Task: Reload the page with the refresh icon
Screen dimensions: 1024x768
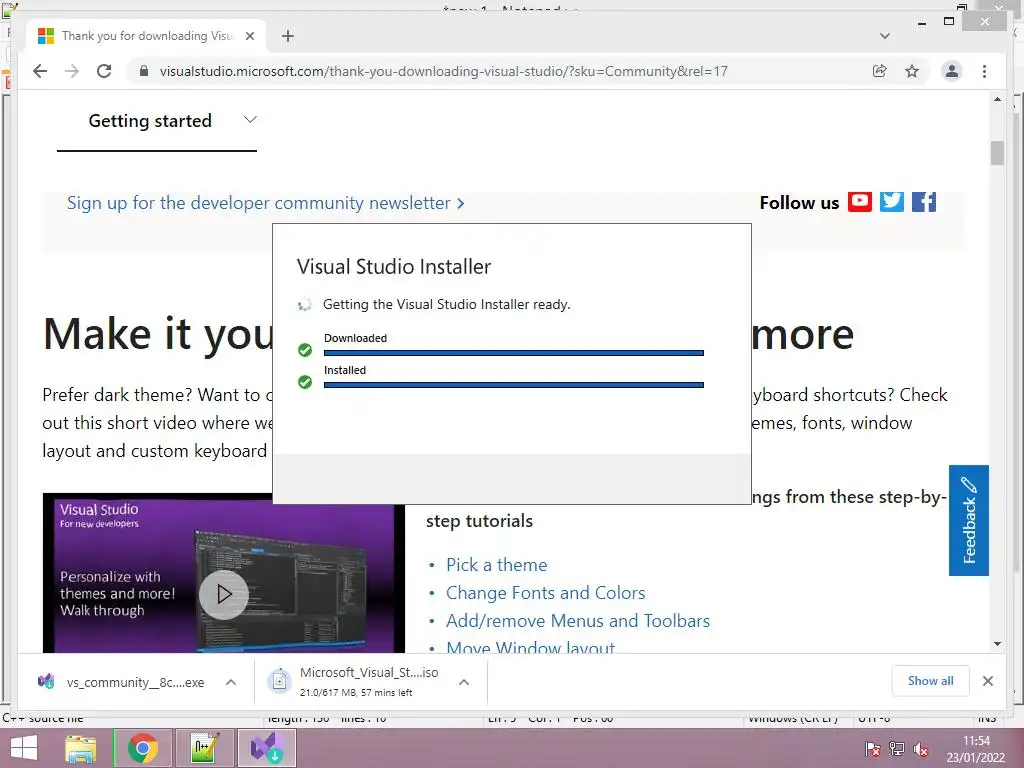Action: click(x=104, y=71)
